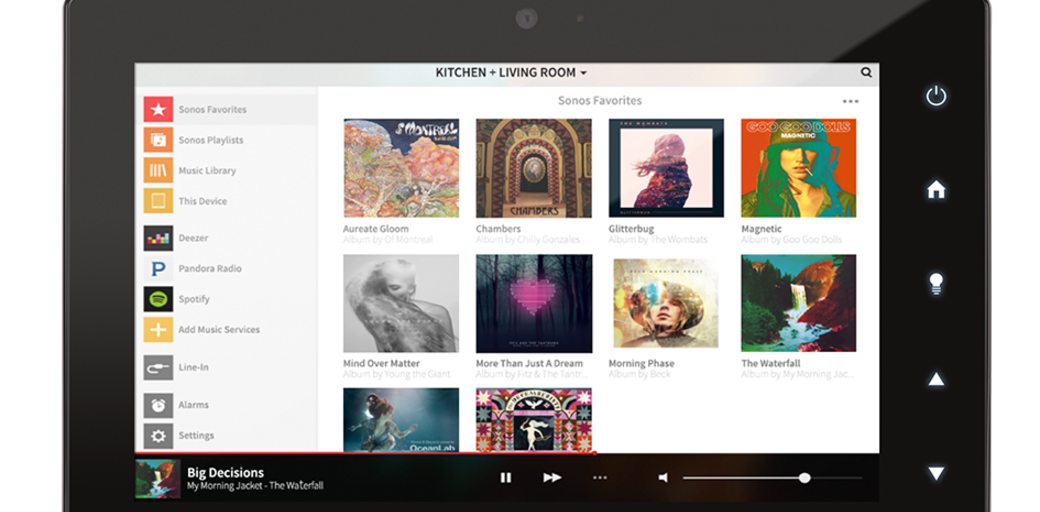The height and width of the screenshot is (512, 1040).
Task: Click the red track progress bar
Action: pyautogui.click(x=365, y=454)
